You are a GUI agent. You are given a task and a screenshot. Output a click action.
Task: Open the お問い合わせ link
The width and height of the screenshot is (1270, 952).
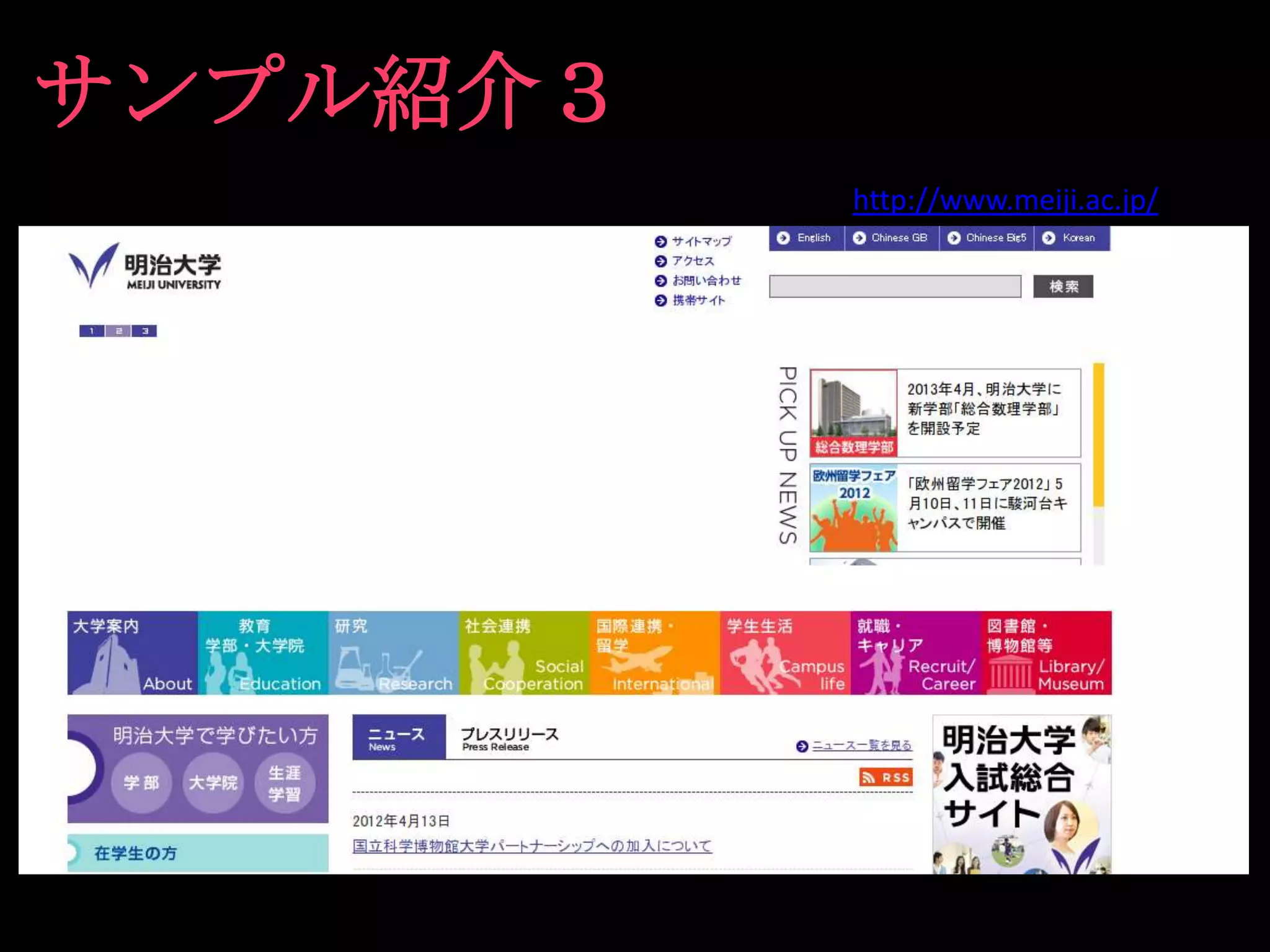pyautogui.click(x=707, y=281)
